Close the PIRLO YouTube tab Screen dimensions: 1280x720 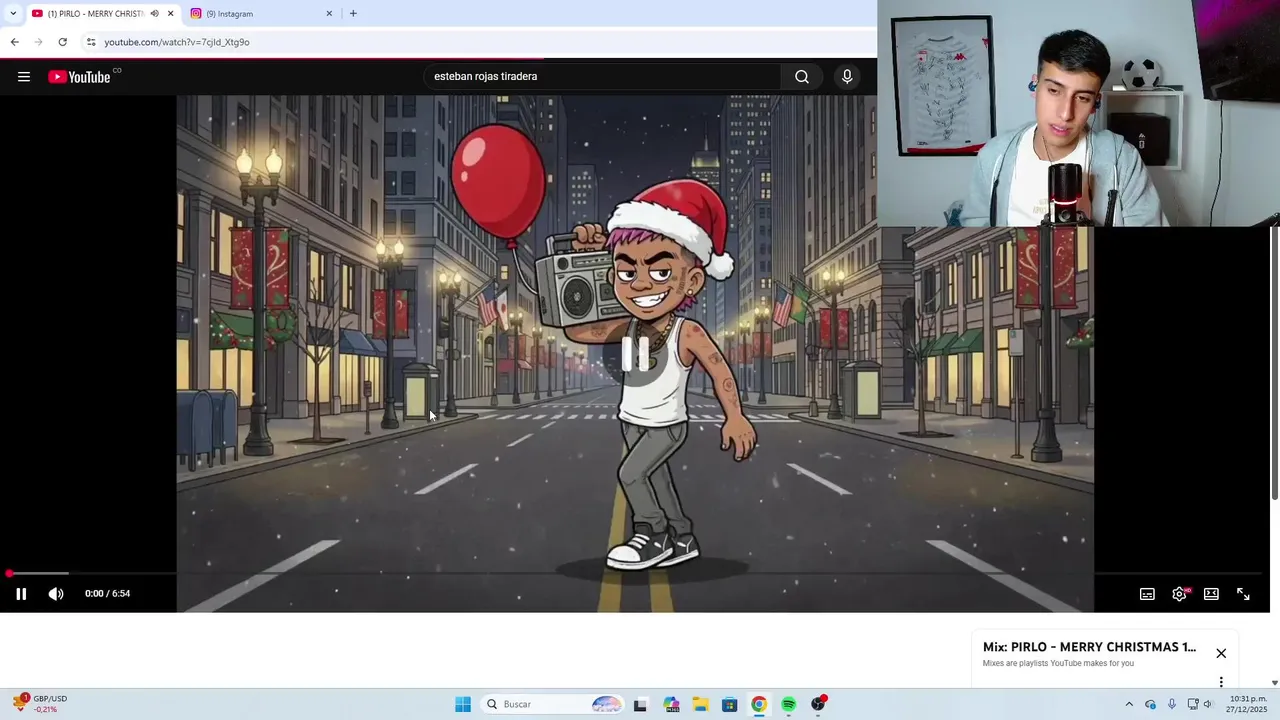pyautogui.click(x=170, y=14)
